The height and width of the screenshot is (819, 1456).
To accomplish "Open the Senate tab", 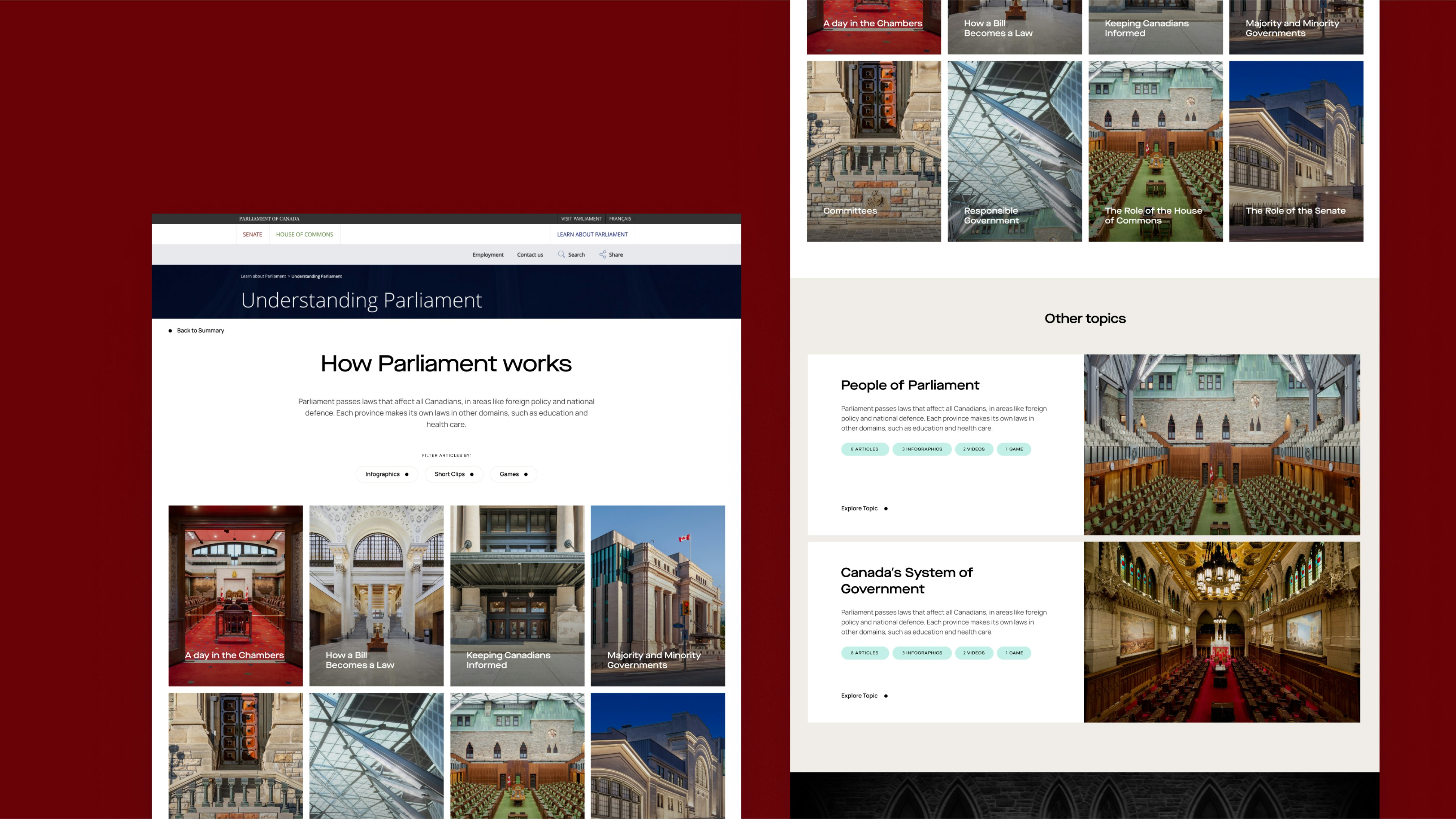I will 252,234.
